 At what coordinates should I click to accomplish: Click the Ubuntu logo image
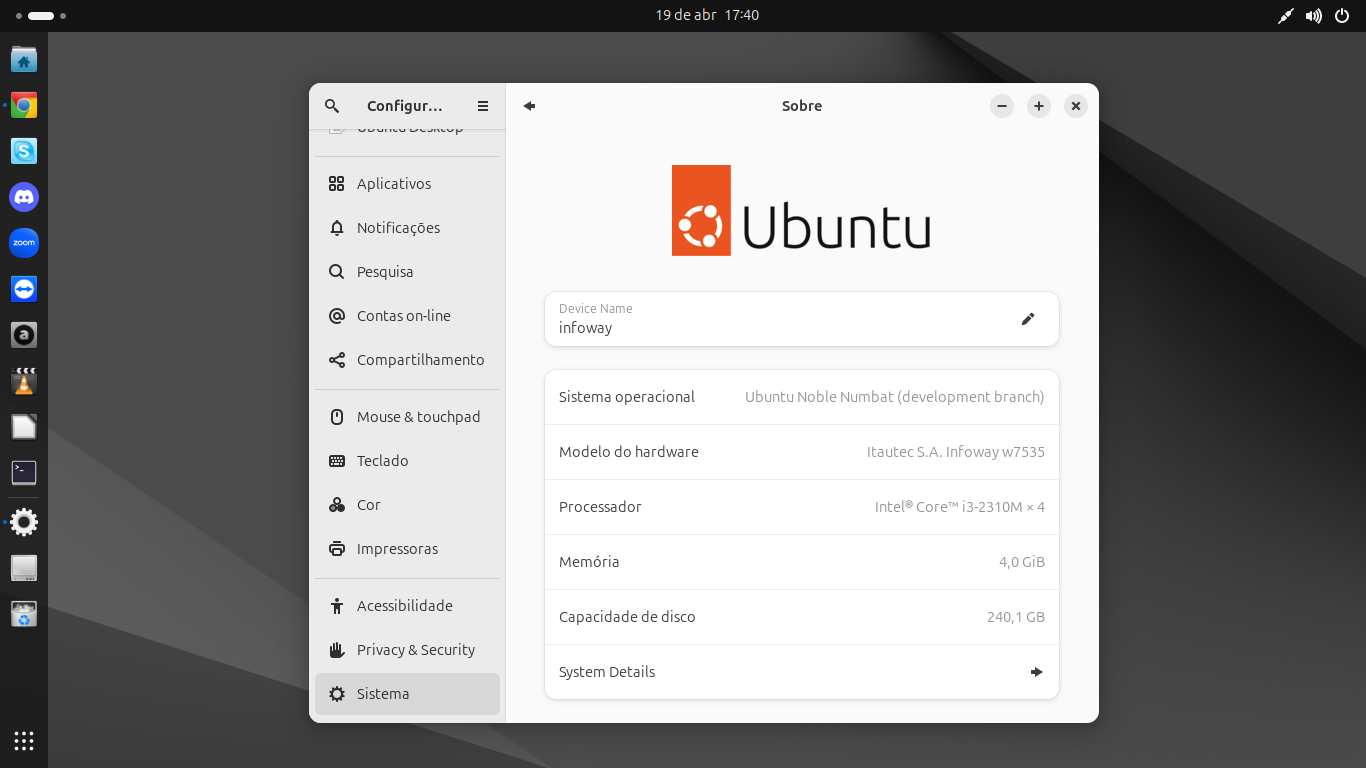click(x=801, y=210)
